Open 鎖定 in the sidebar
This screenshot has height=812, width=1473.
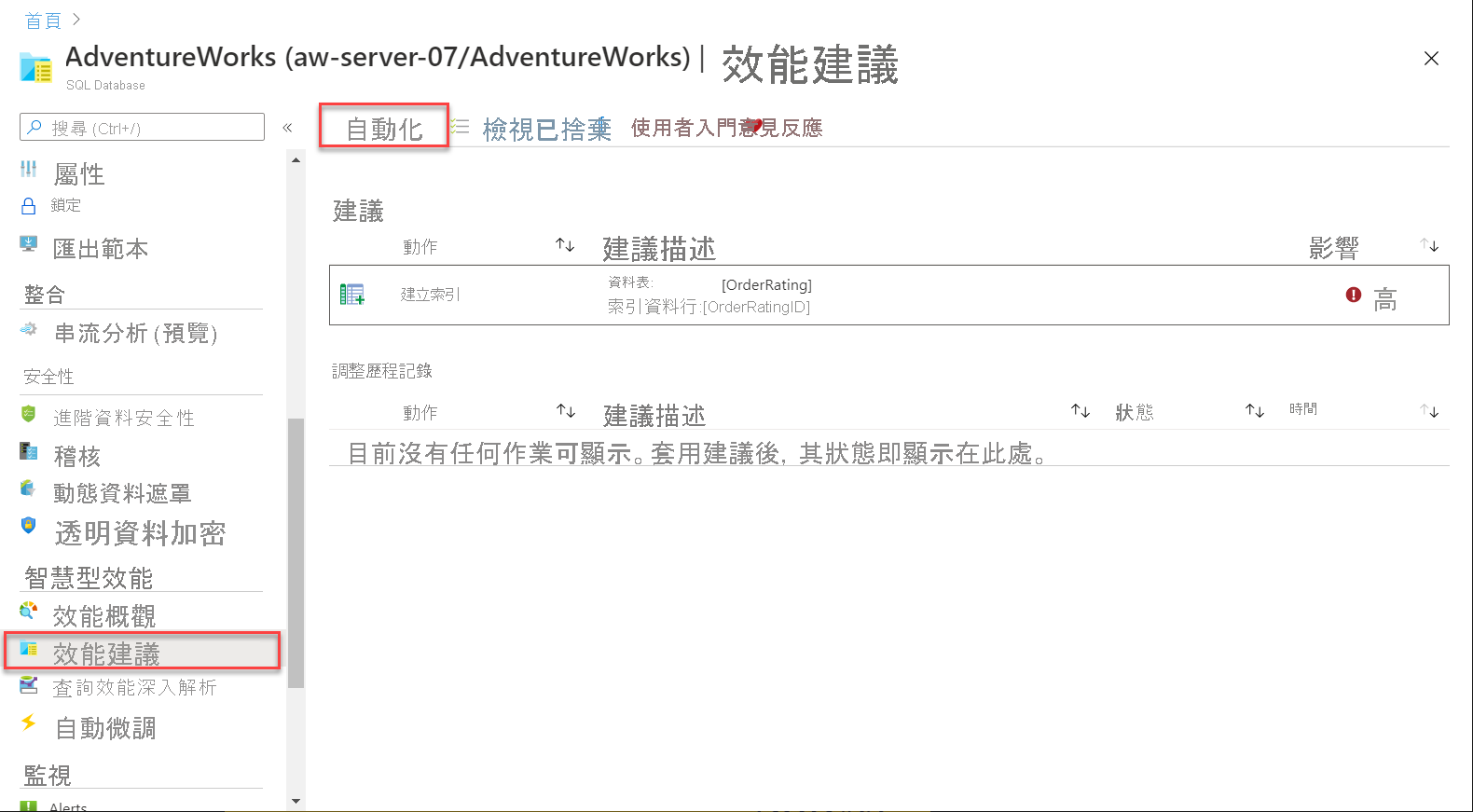click(x=65, y=205)
